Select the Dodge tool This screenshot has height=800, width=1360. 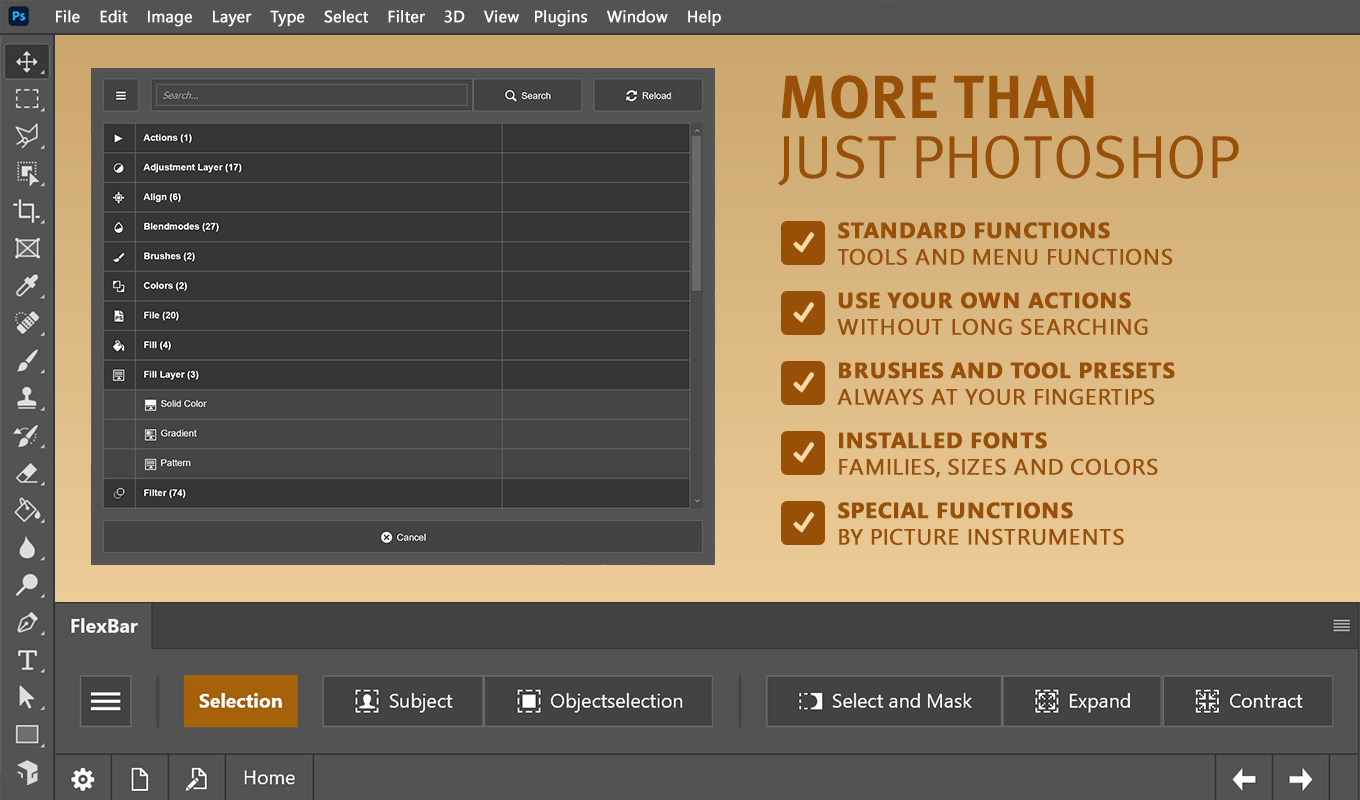point(27,585)
